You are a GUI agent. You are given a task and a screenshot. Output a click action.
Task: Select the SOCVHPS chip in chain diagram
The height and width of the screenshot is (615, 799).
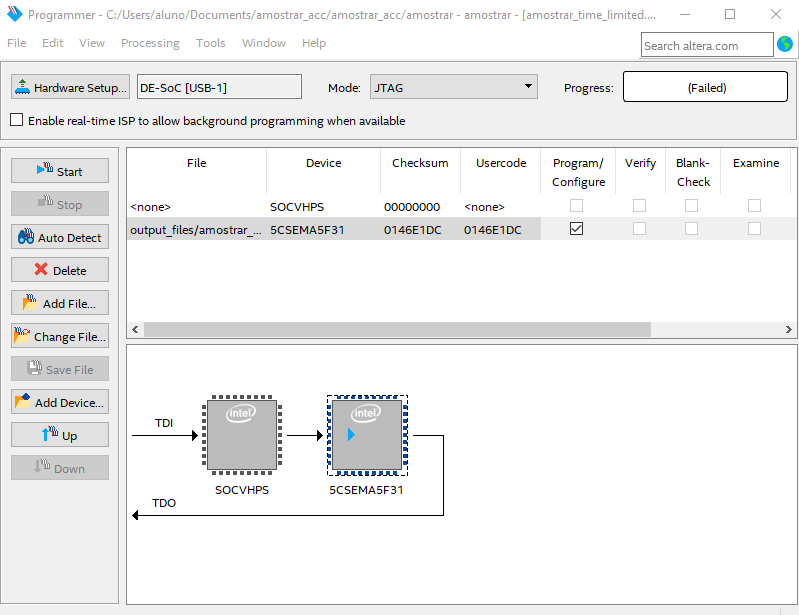(x=242, y=436)
